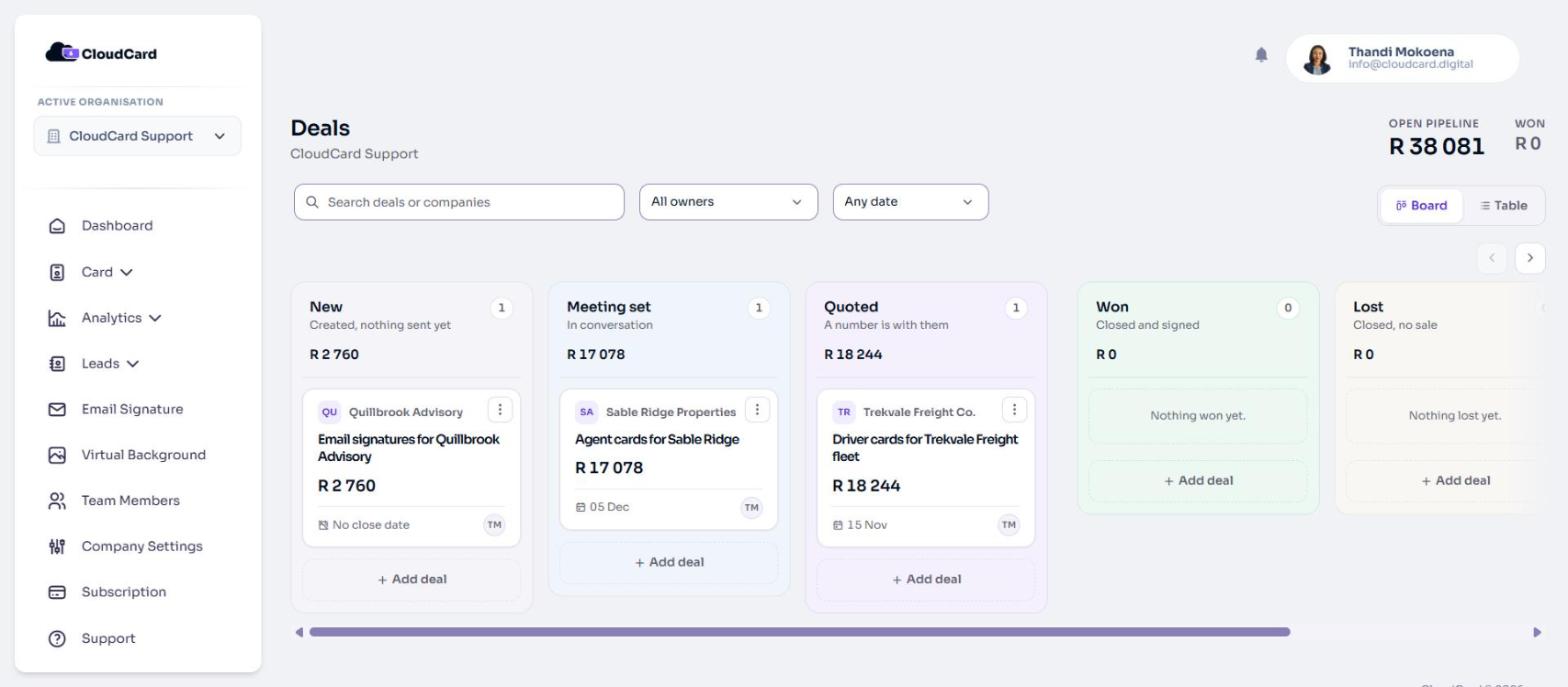Open Virtual Background page
The height and width of the screenshot is (687, 1568).
point(127,455)
